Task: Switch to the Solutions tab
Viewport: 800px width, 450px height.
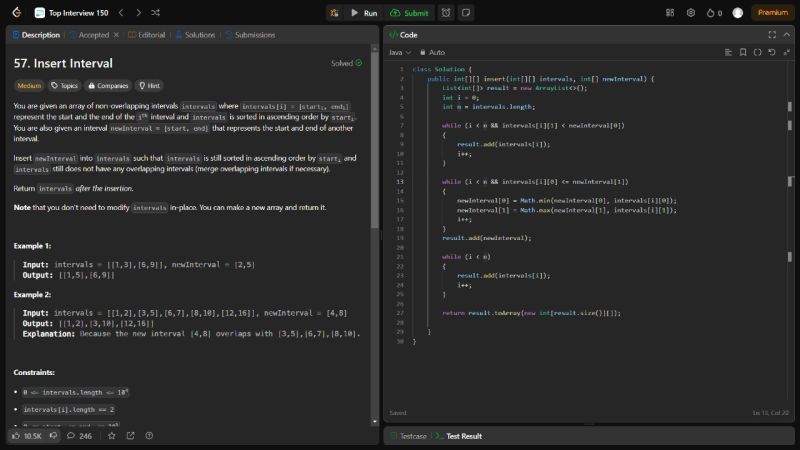Action: (x=195, y=35)
